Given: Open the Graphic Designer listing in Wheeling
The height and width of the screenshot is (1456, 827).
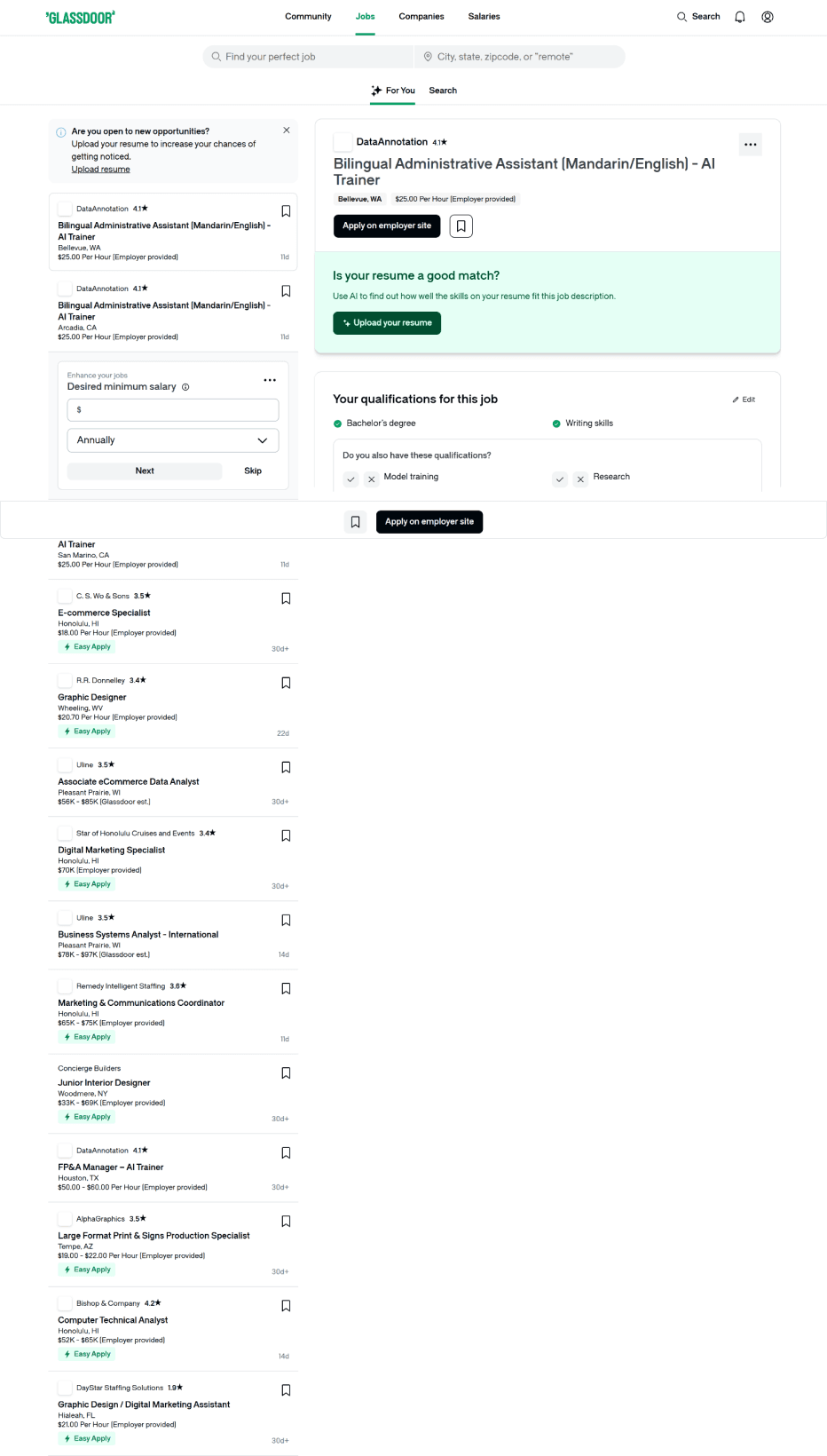Looking at the screenshot, I should click(x=92, y=697).
